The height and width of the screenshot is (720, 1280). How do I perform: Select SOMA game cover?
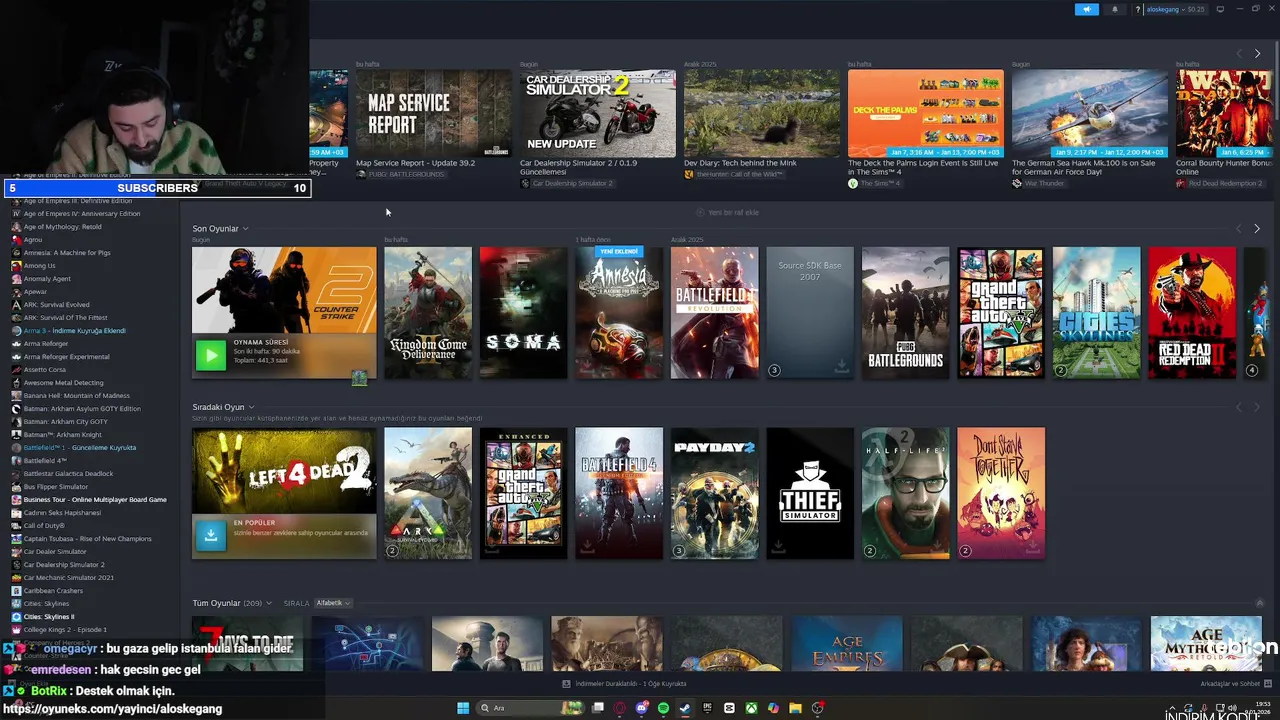(x=523, y=313)
